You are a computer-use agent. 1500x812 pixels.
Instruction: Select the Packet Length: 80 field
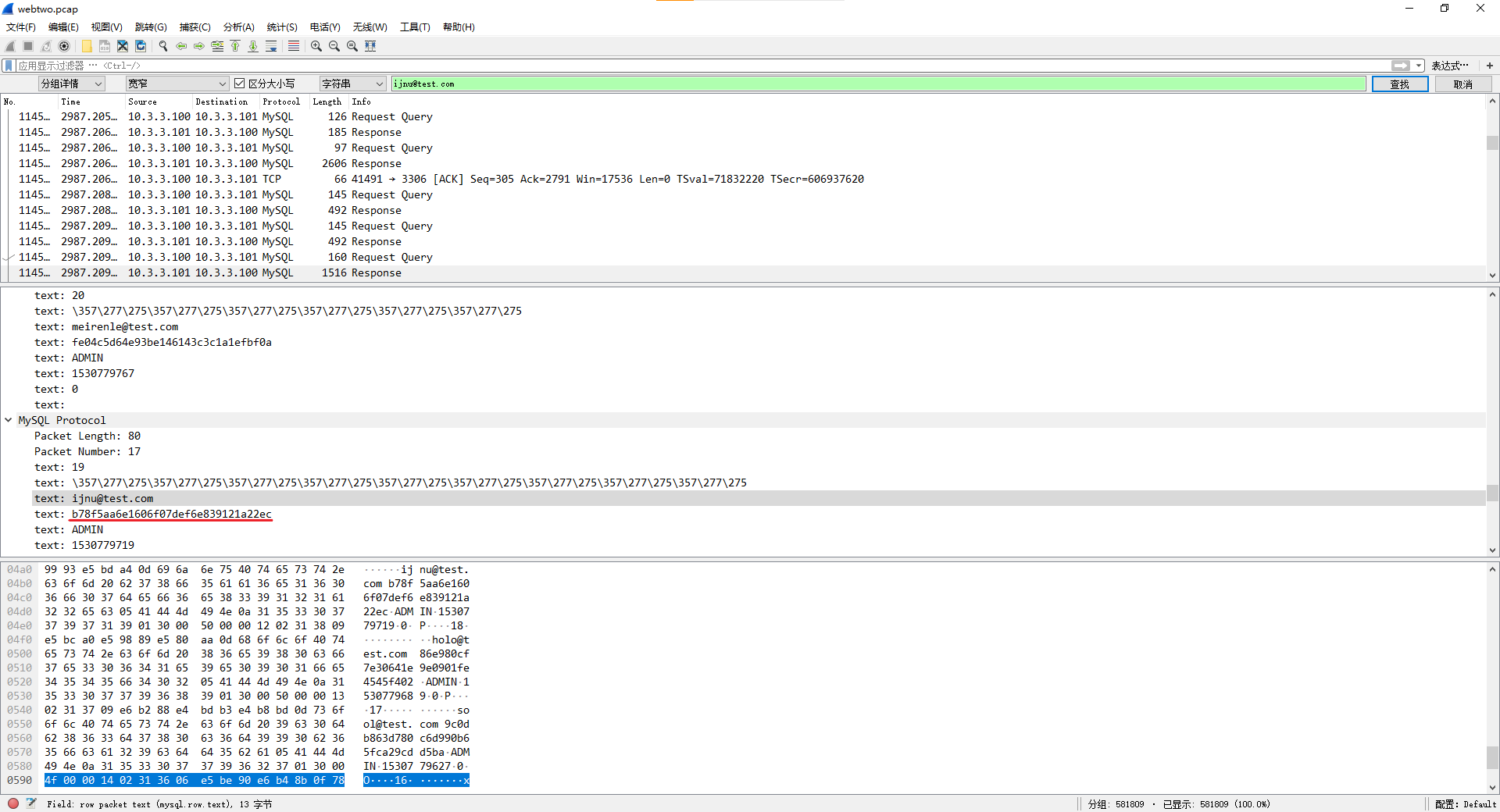coord(87,436)
